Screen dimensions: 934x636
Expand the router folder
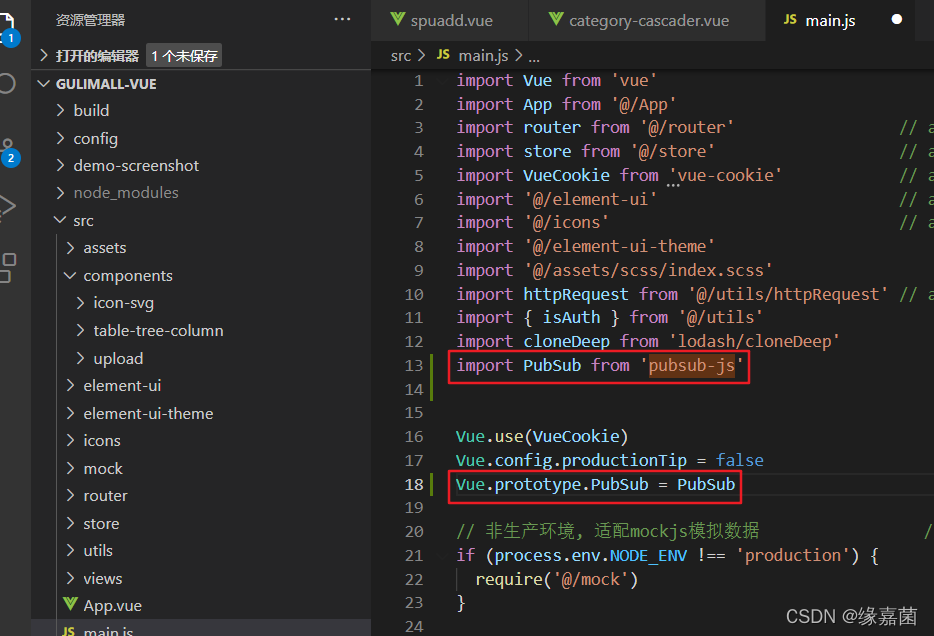click(70, 495)
